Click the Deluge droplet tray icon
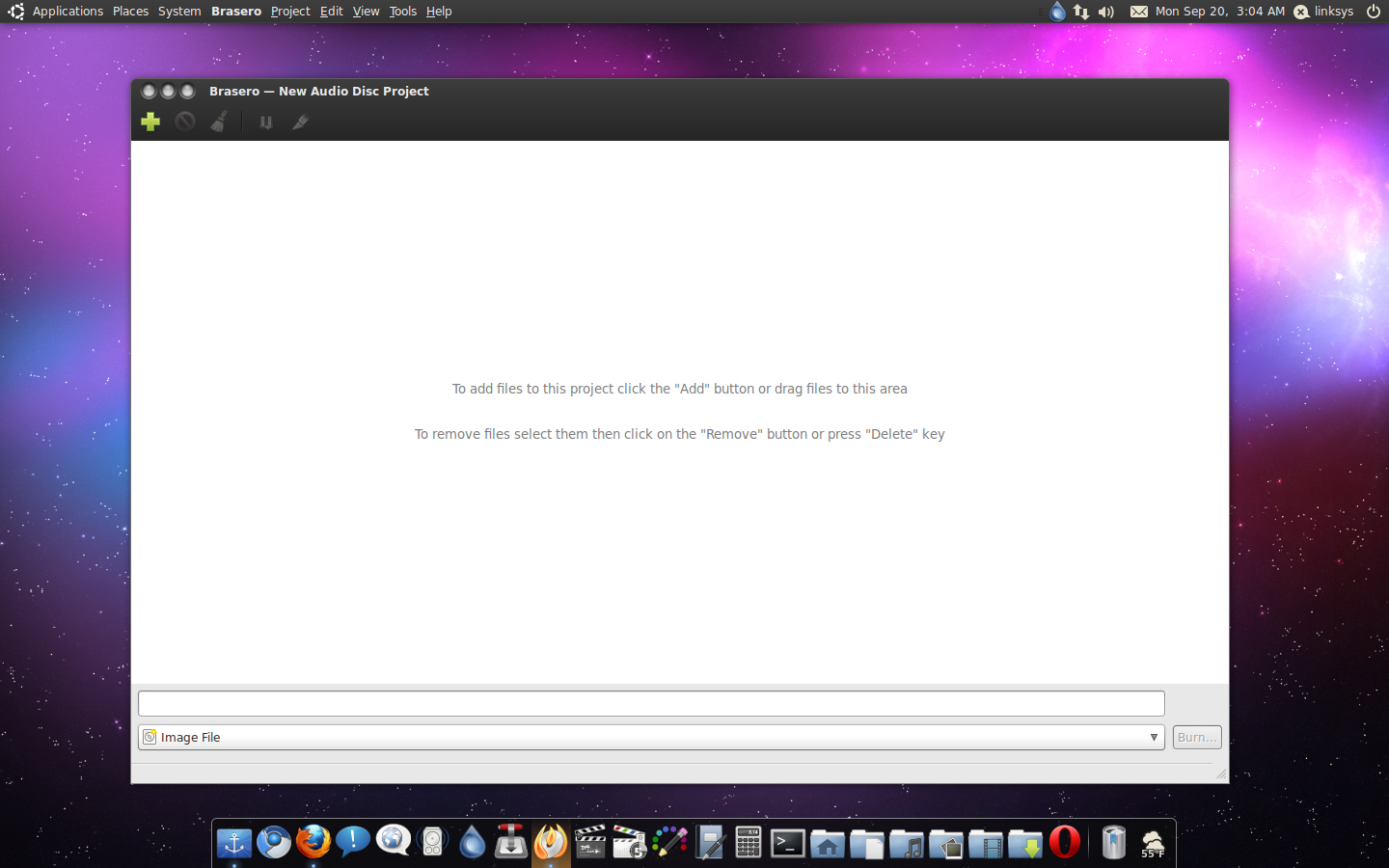The width and height of the screenshot is (1389, 868). click(x=1058, y=12)
